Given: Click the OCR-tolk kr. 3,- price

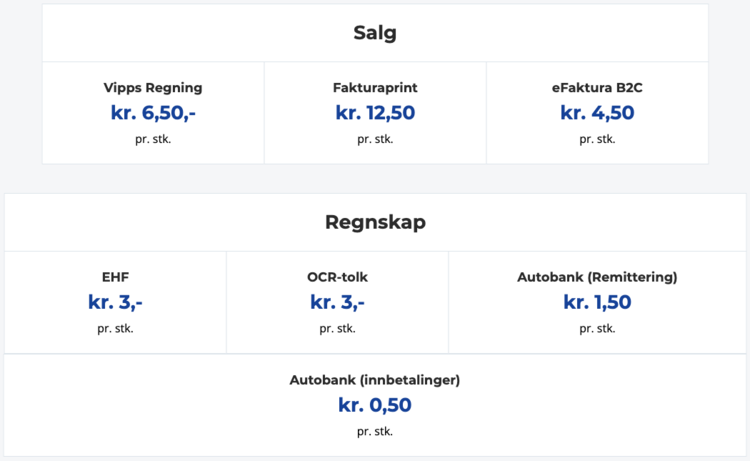Looking at the screenshot, I should pyautogui.click(x=337, y=302).
